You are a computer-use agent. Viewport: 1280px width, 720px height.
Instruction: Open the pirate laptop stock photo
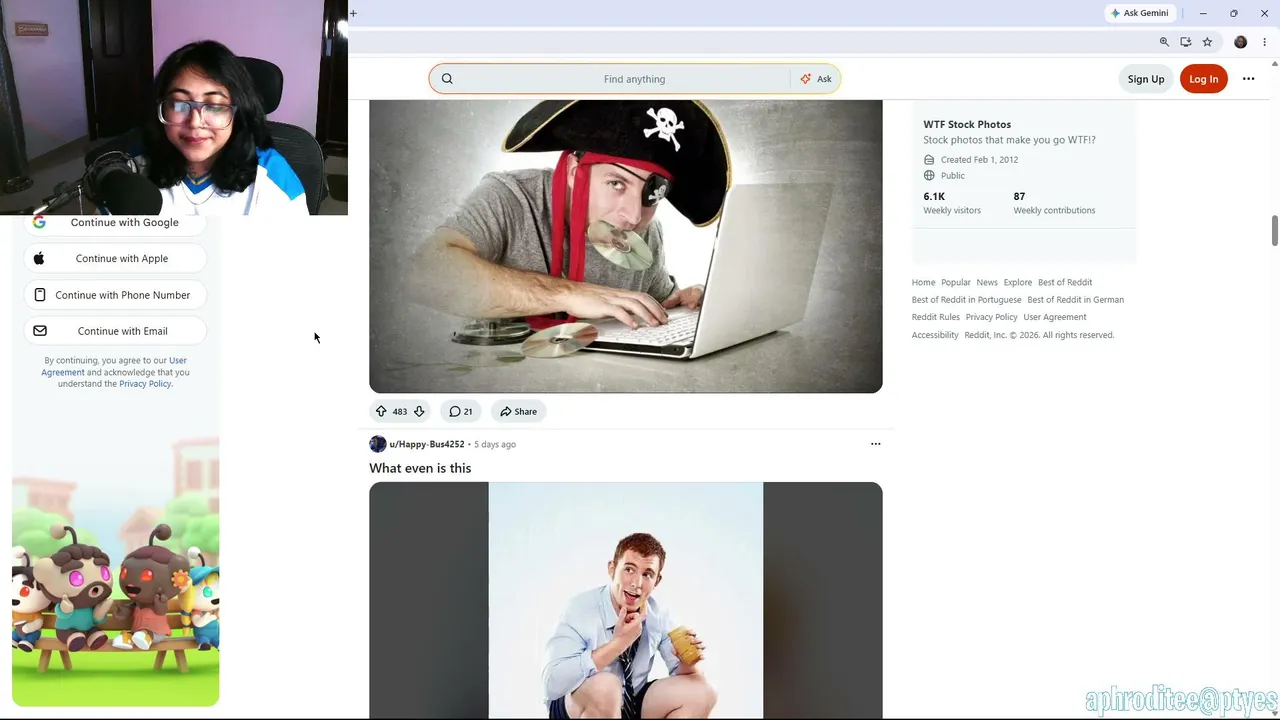pos(626,246)
